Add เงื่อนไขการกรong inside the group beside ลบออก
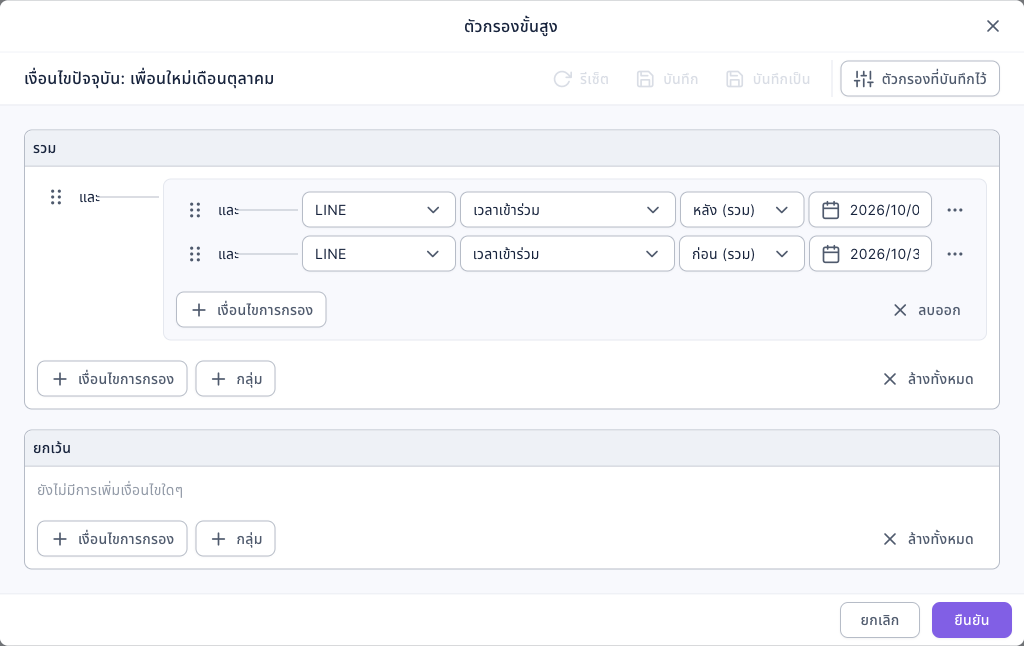Screen dimensions: 1024x646 pyautogui.click(x=251, y=310)
